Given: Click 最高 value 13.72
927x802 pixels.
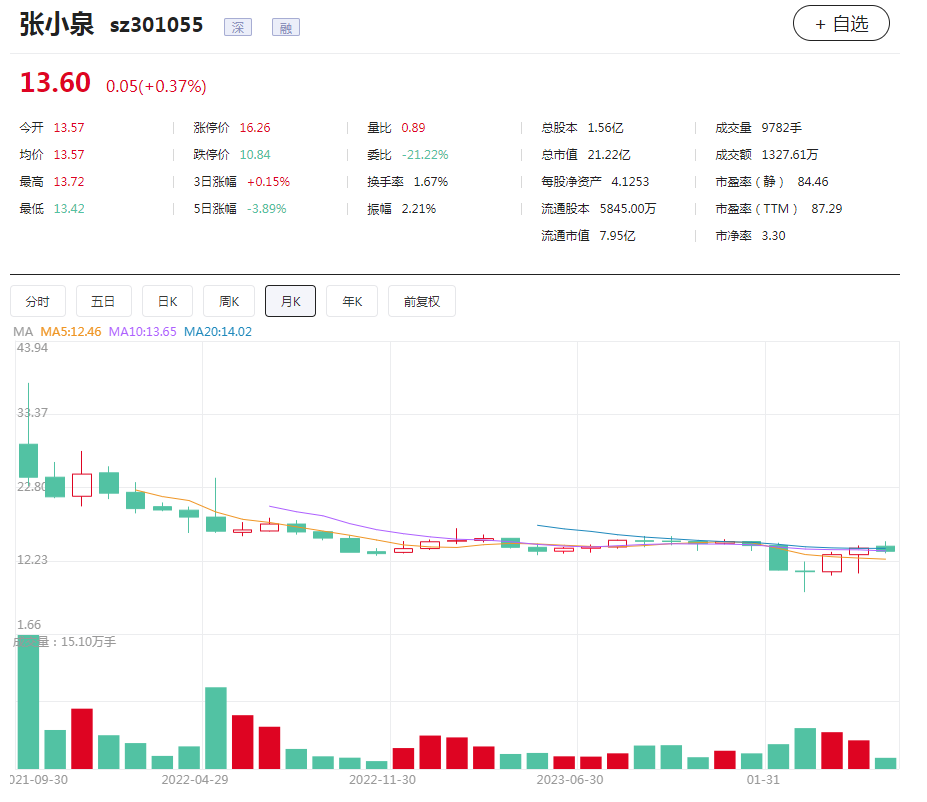Looking at the screenshot, I should coord(69,182).
